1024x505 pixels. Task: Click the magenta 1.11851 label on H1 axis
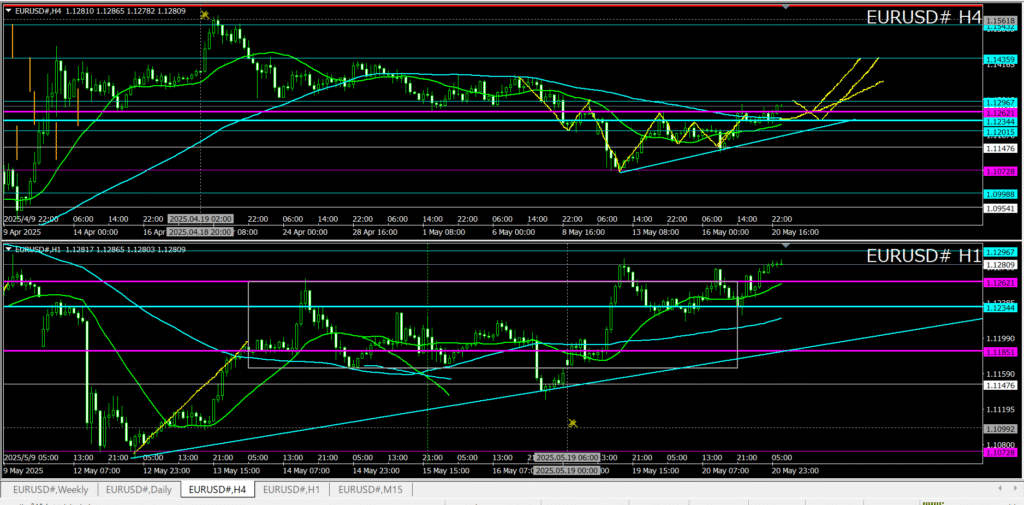pos(999,351)
